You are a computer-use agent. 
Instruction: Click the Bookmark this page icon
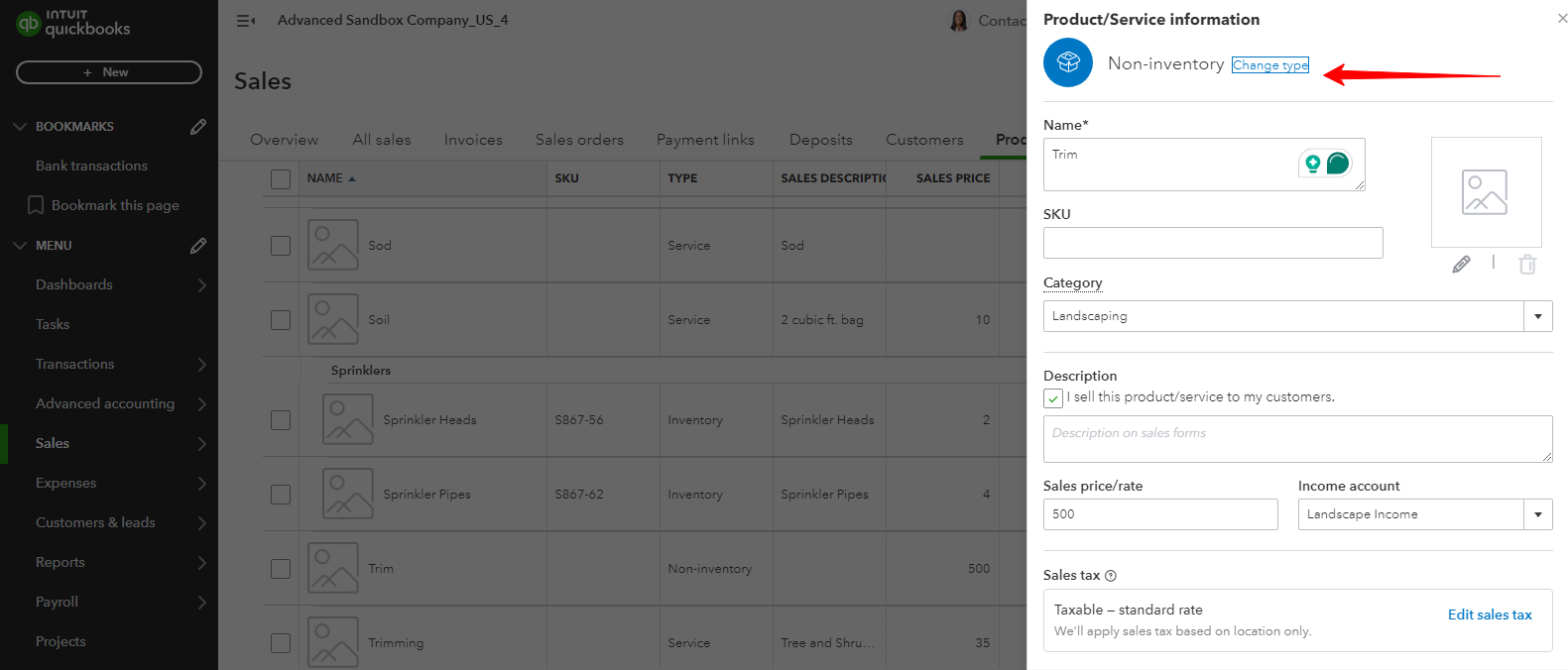pyautogui.click(x=36, y=205)
